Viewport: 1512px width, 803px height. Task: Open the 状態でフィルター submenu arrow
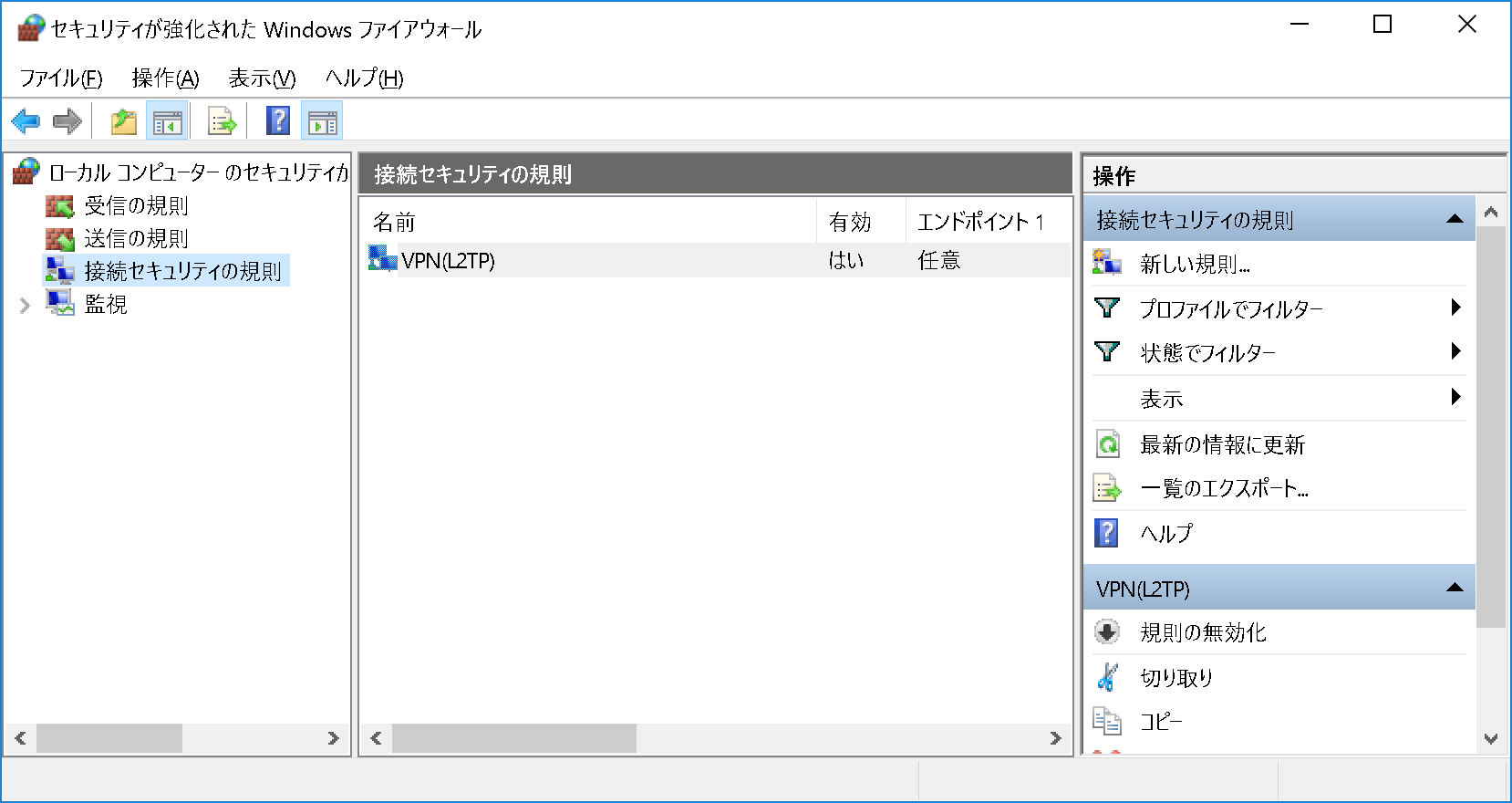1455,351
